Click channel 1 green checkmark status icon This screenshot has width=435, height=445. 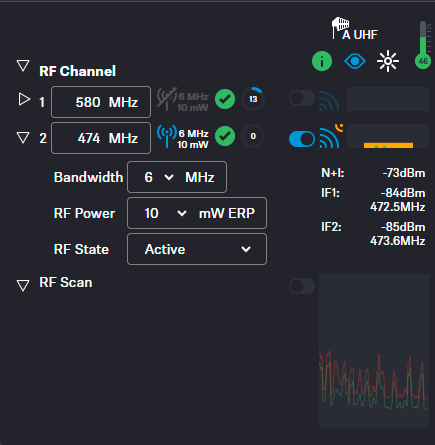[x=225, y=99]
